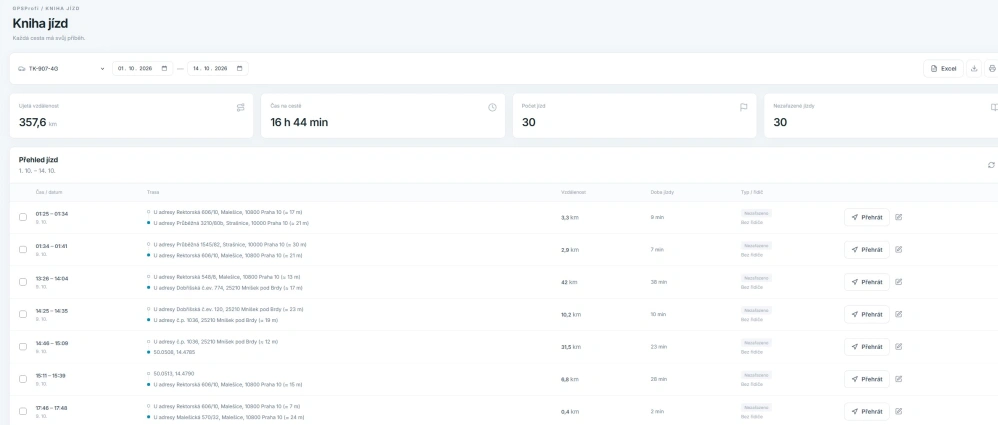Click the Čas / datum column header

49,192
